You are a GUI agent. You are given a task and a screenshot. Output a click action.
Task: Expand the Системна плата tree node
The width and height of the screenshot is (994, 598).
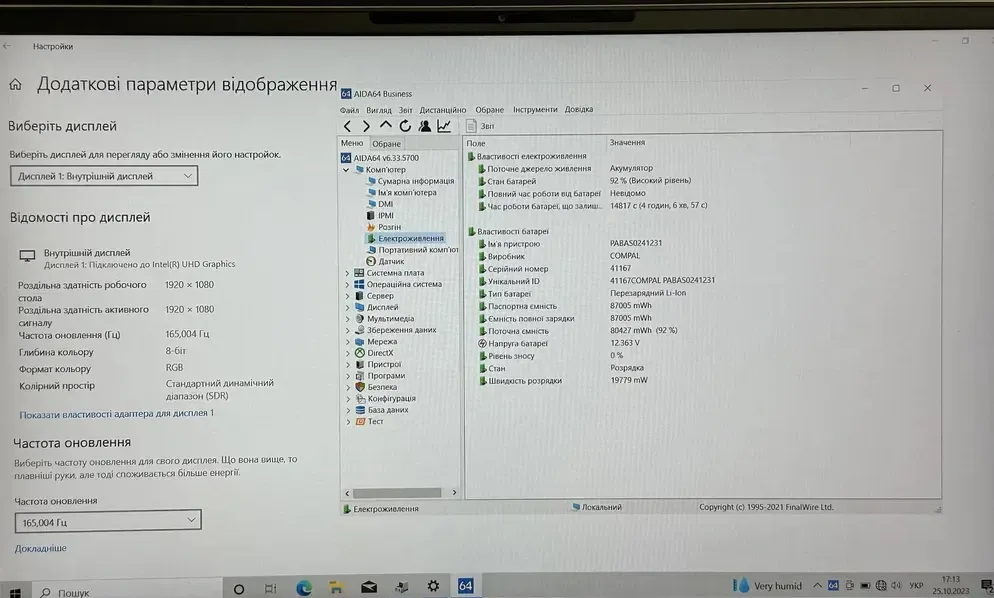click(x=348, y=273)
